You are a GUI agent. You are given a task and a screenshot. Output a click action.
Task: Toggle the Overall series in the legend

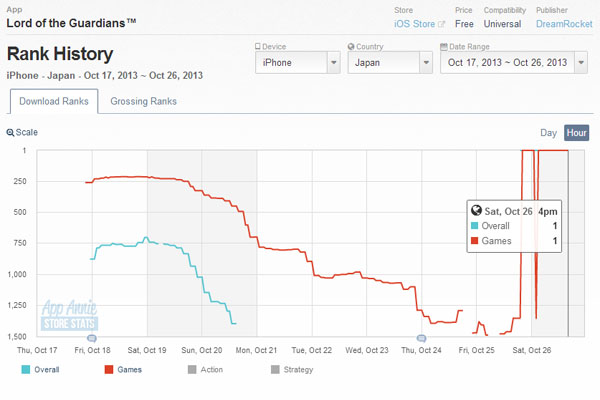(x=41, y=369)
